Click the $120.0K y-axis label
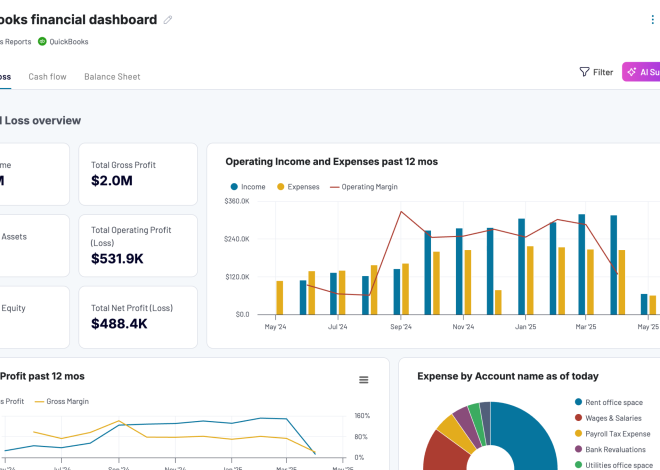The height and width of the screenshot is (470, 660). (237, 277)
